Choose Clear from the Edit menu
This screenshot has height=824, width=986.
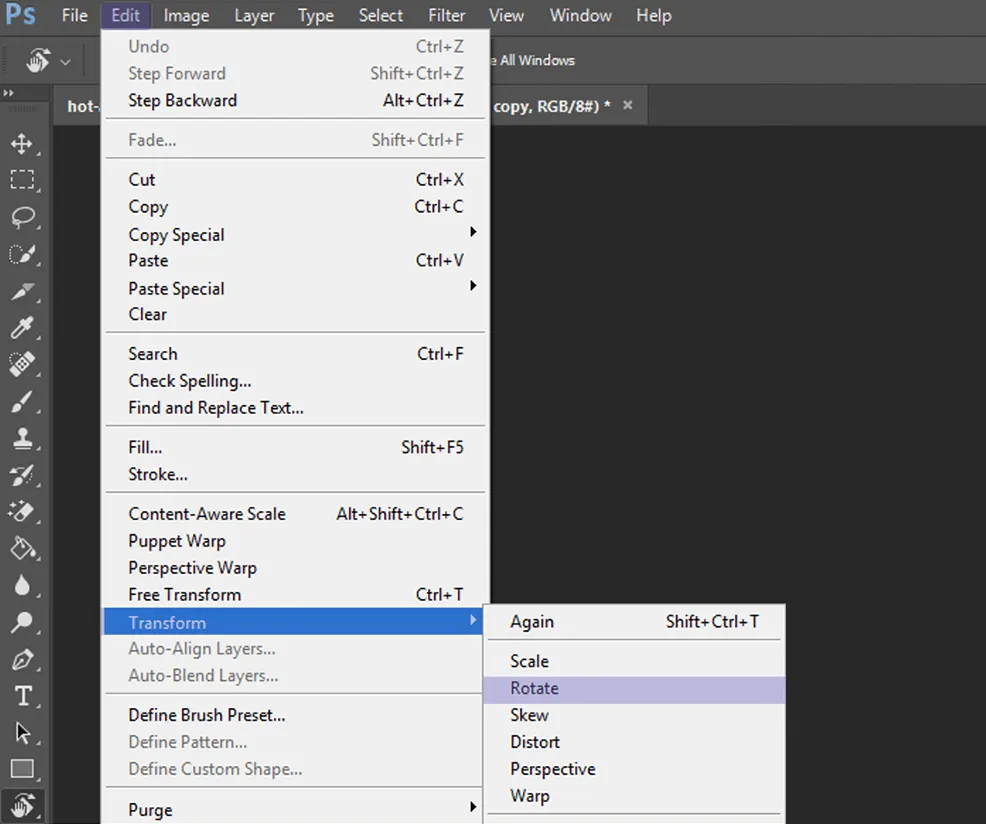295,314
